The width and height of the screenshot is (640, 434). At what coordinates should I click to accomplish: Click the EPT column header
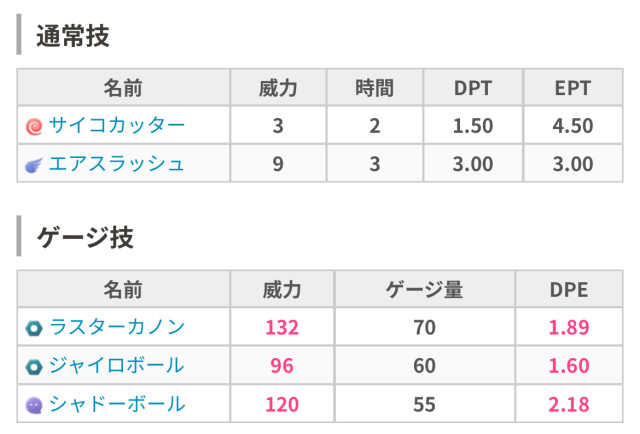(x=573, y=88)
